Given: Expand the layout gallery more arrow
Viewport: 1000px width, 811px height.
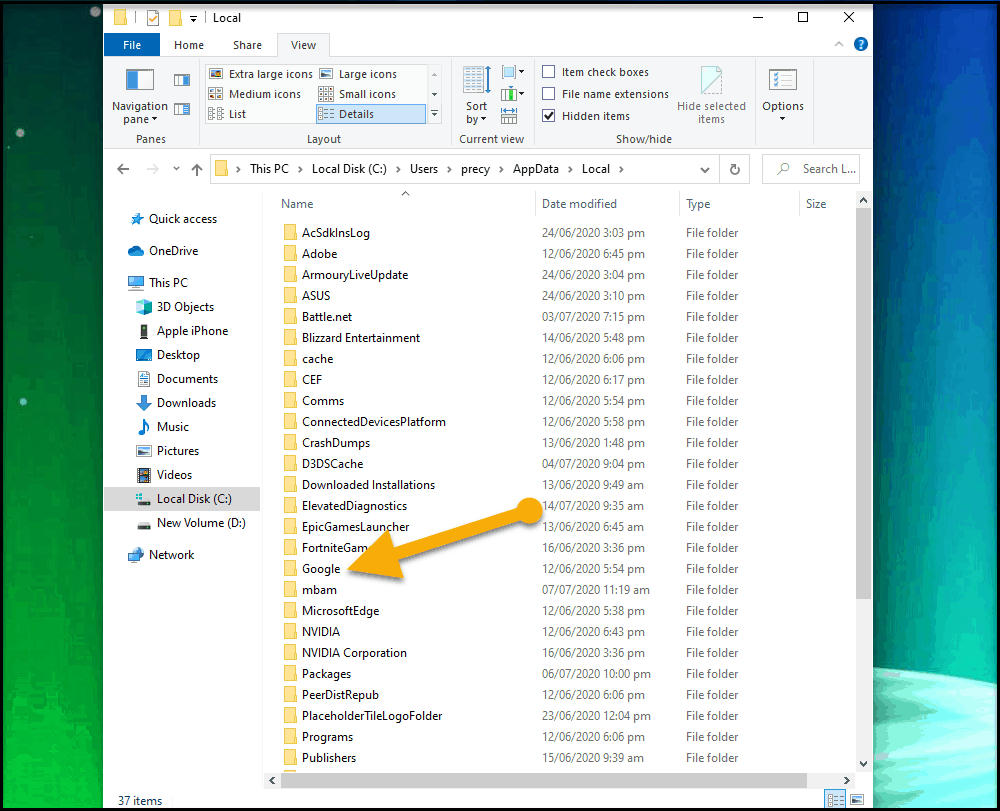Looking at the screenshot, I should pos(434,114).
